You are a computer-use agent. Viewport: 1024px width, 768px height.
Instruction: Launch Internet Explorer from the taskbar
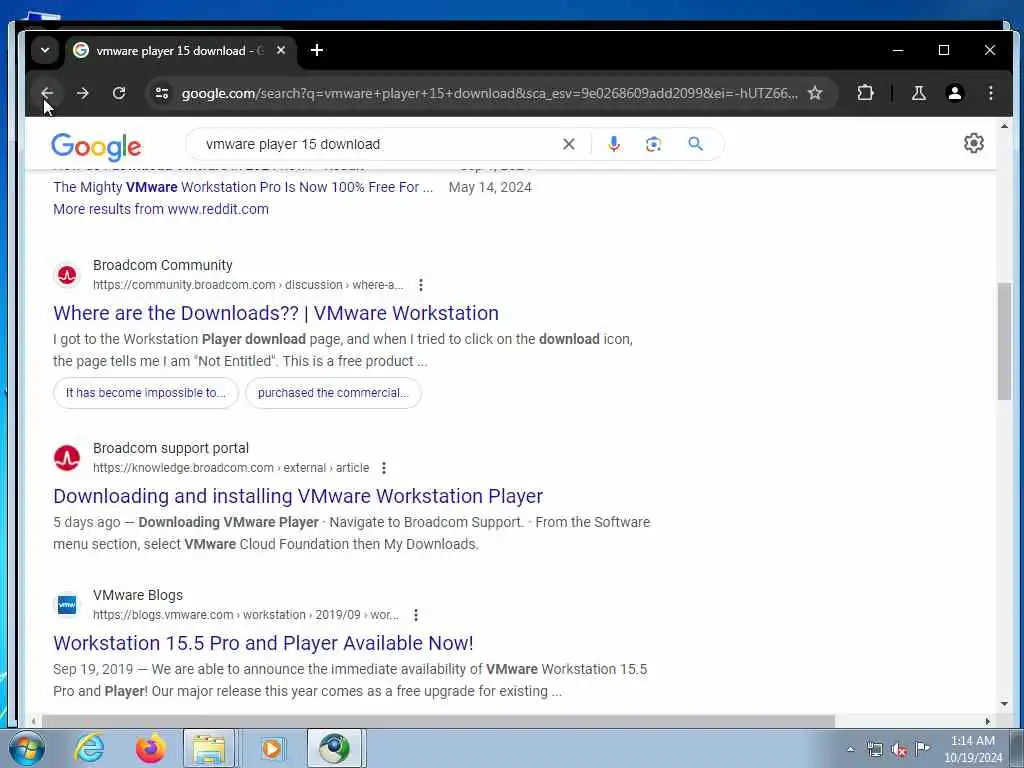89,748
